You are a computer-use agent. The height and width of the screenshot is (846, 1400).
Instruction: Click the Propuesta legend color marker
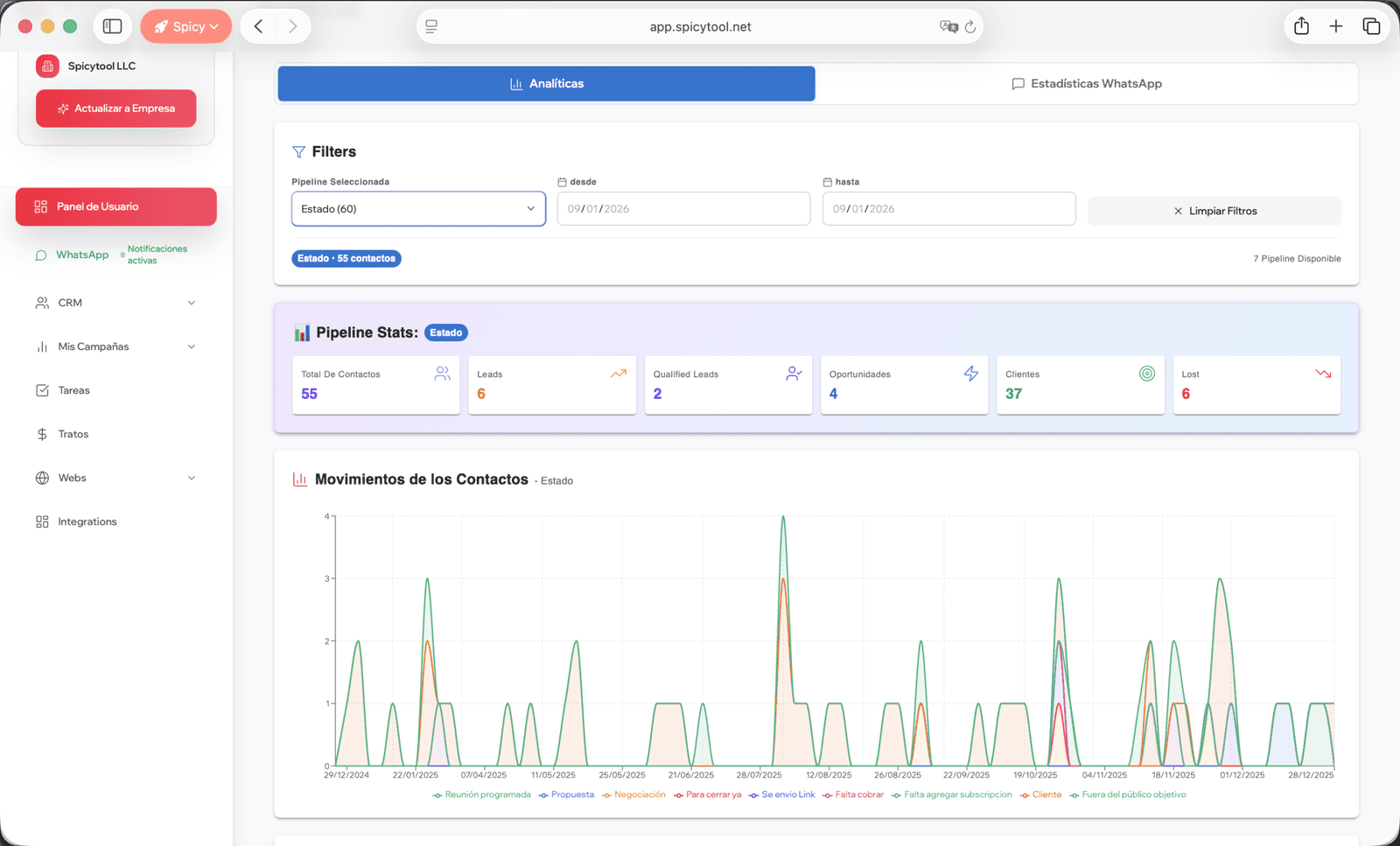pyautogui.click(x=543, y=795)
